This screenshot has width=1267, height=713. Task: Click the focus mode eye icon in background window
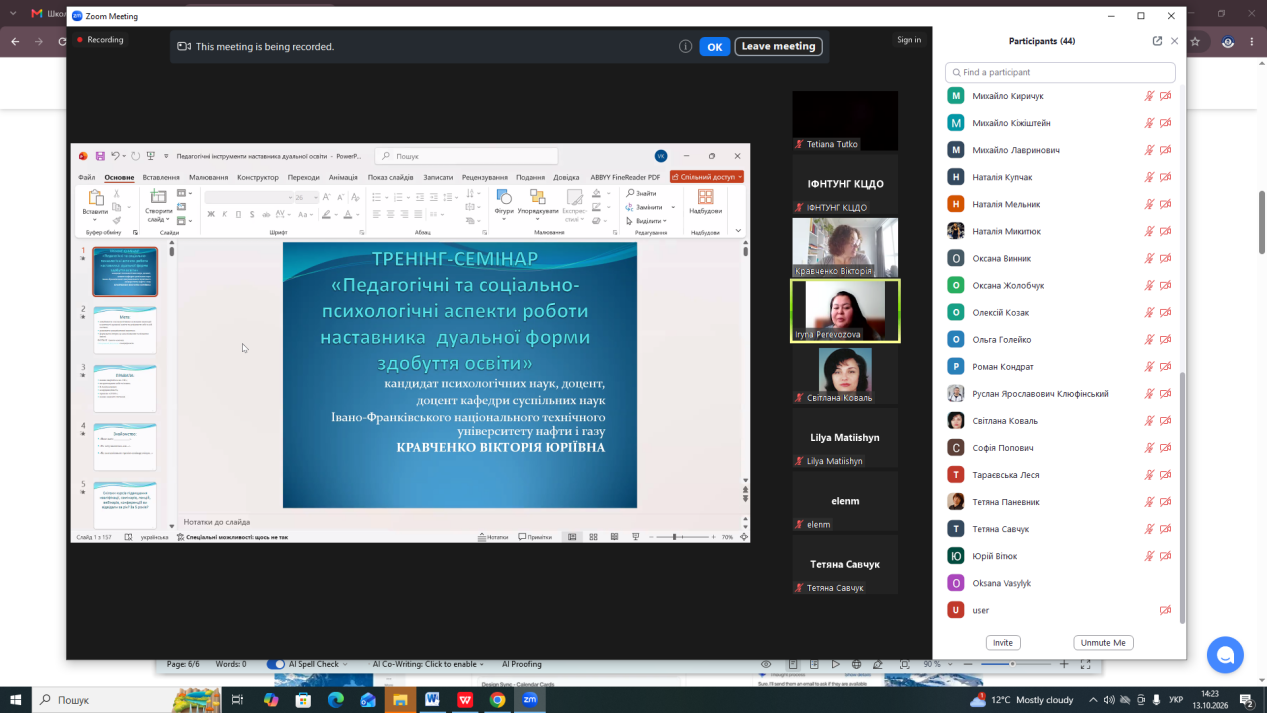(766, 664)
